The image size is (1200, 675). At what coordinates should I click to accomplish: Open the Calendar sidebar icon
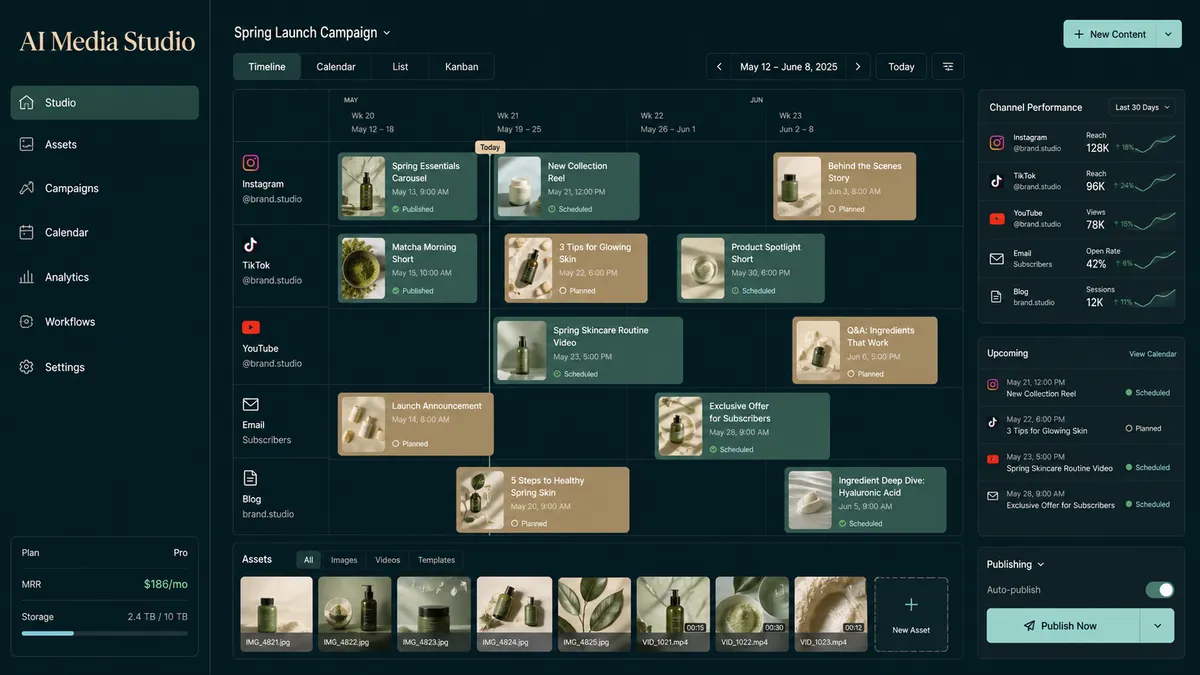pyautogui.click(x=27, y=232)
